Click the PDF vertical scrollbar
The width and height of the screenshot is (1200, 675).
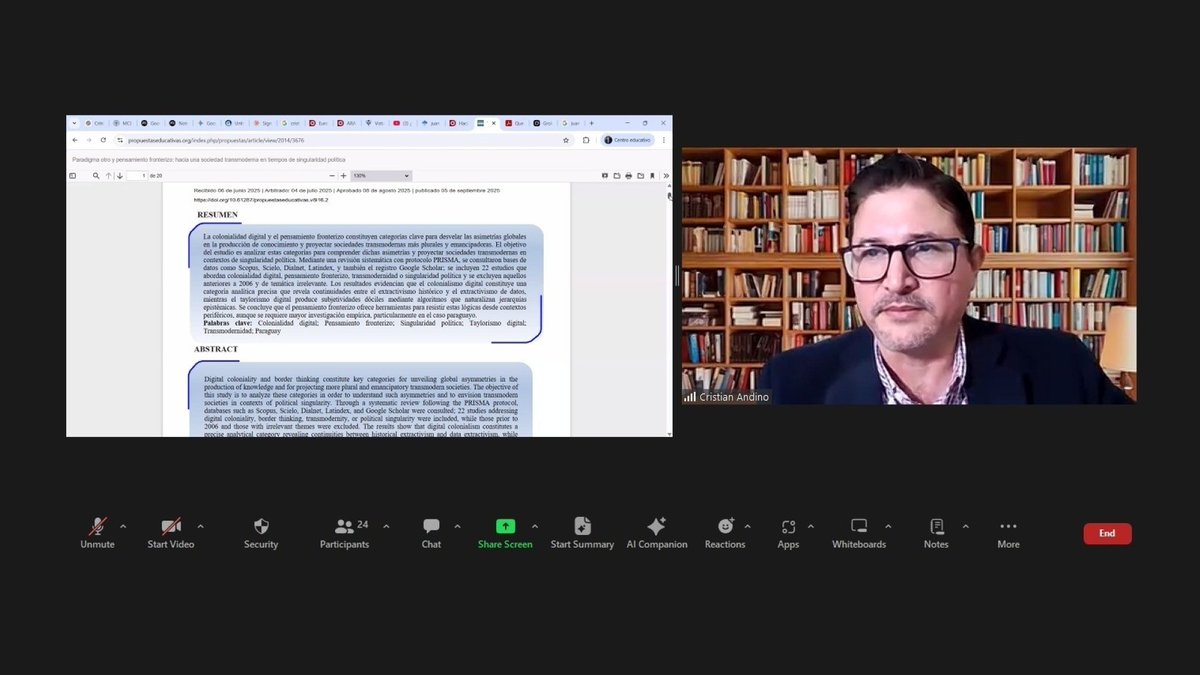point(670,310)
